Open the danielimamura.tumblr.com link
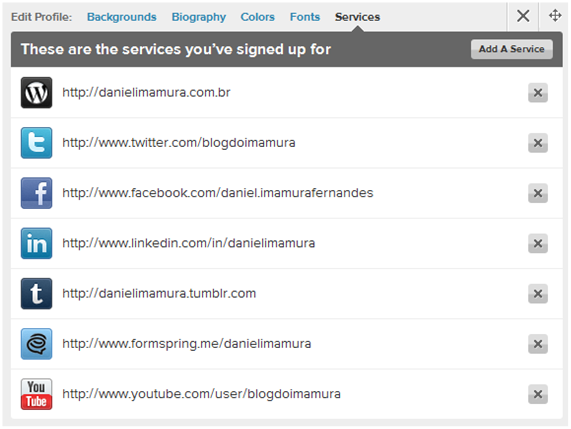571x429 pixels. (159, 293)
